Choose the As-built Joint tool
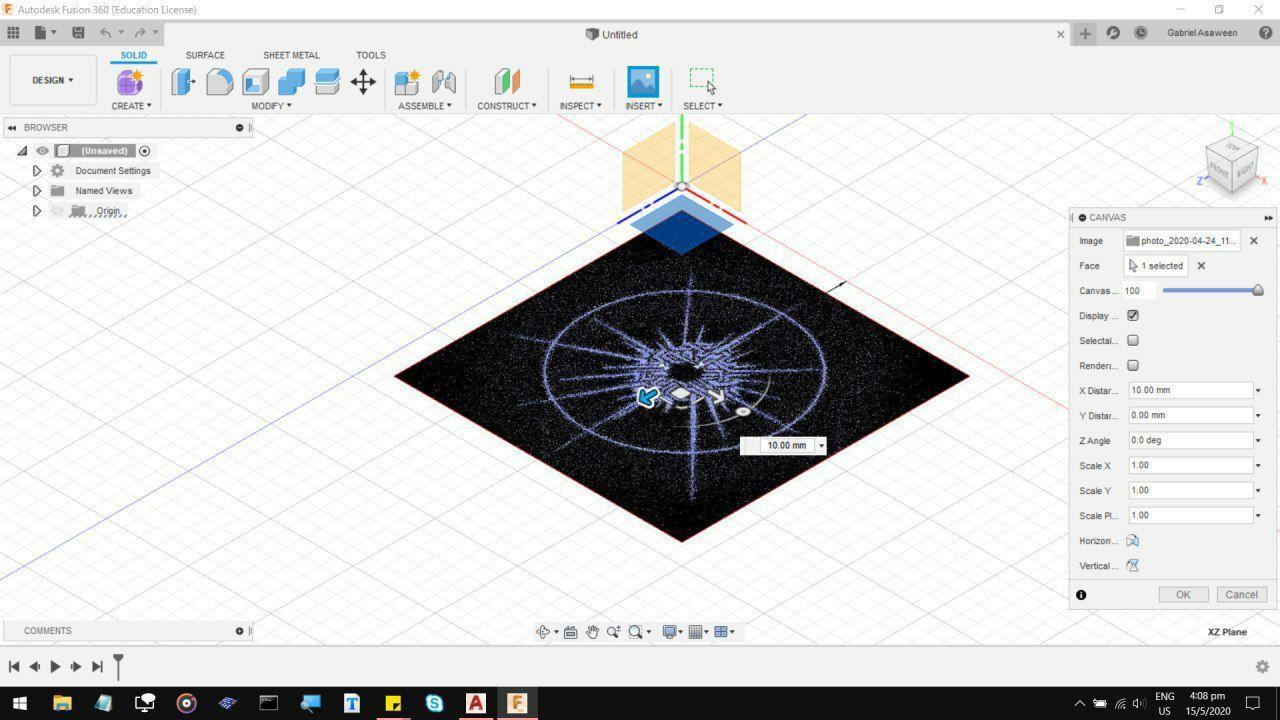1280x720 pixels. (x=443, y=82)
